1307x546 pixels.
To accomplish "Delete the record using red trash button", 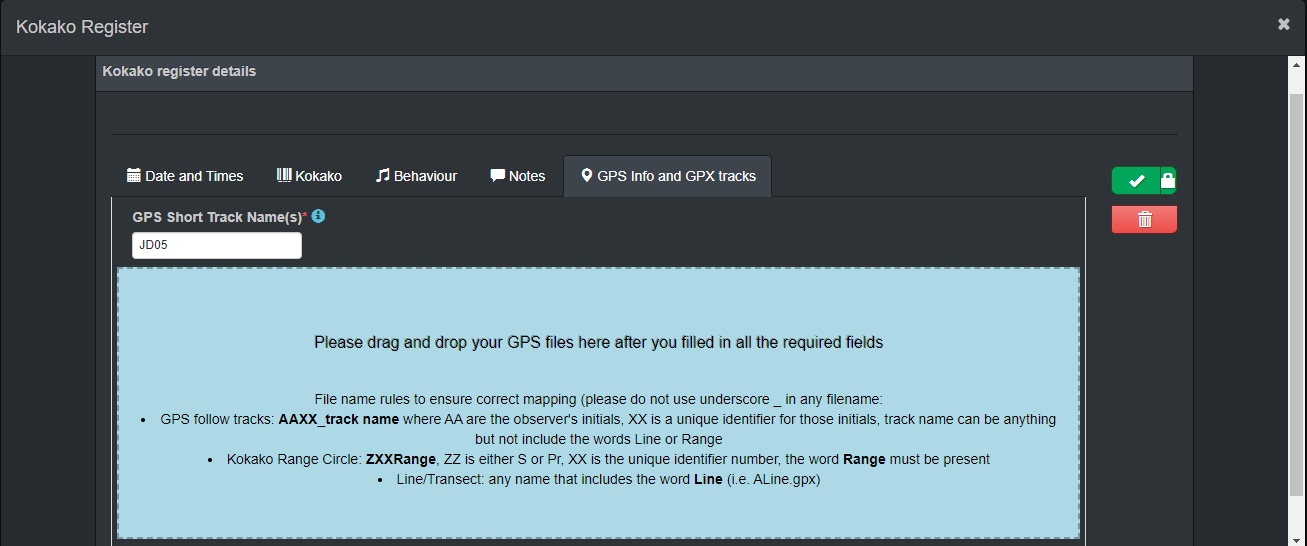I will click(x=1144, y=220).
